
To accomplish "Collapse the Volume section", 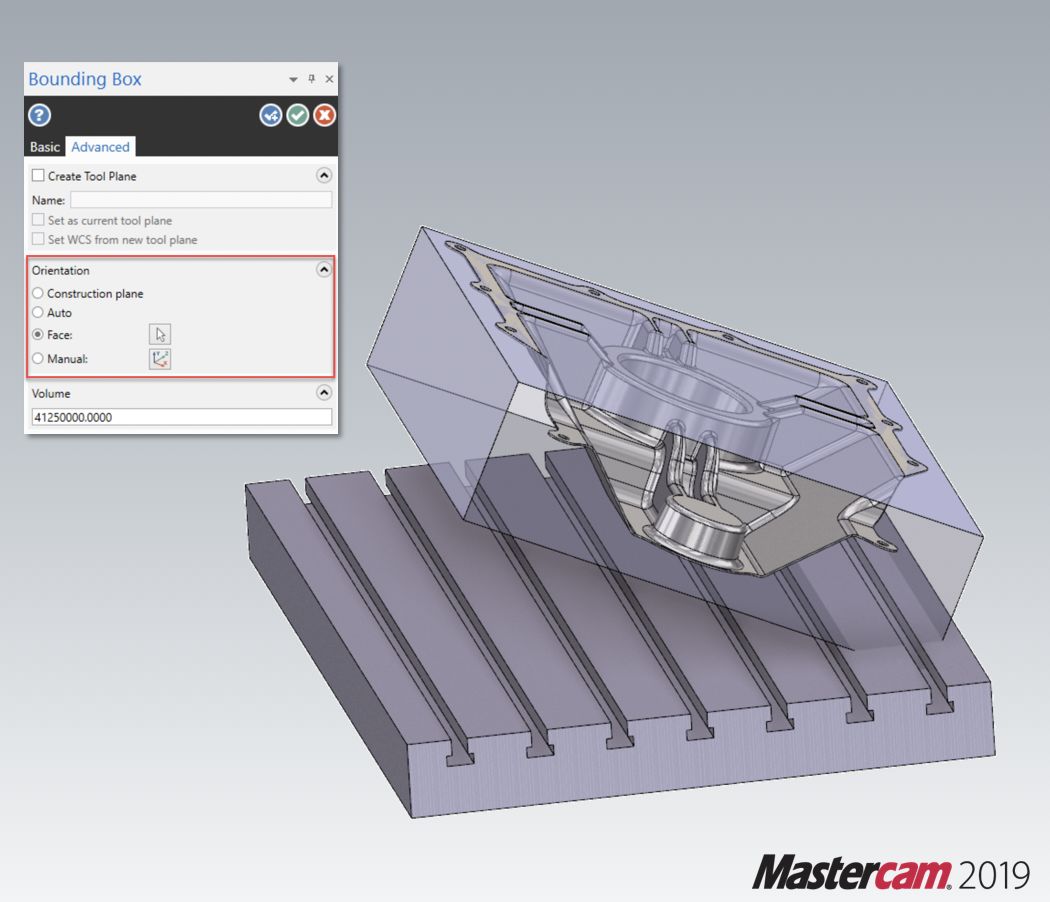I will (323, 393).
